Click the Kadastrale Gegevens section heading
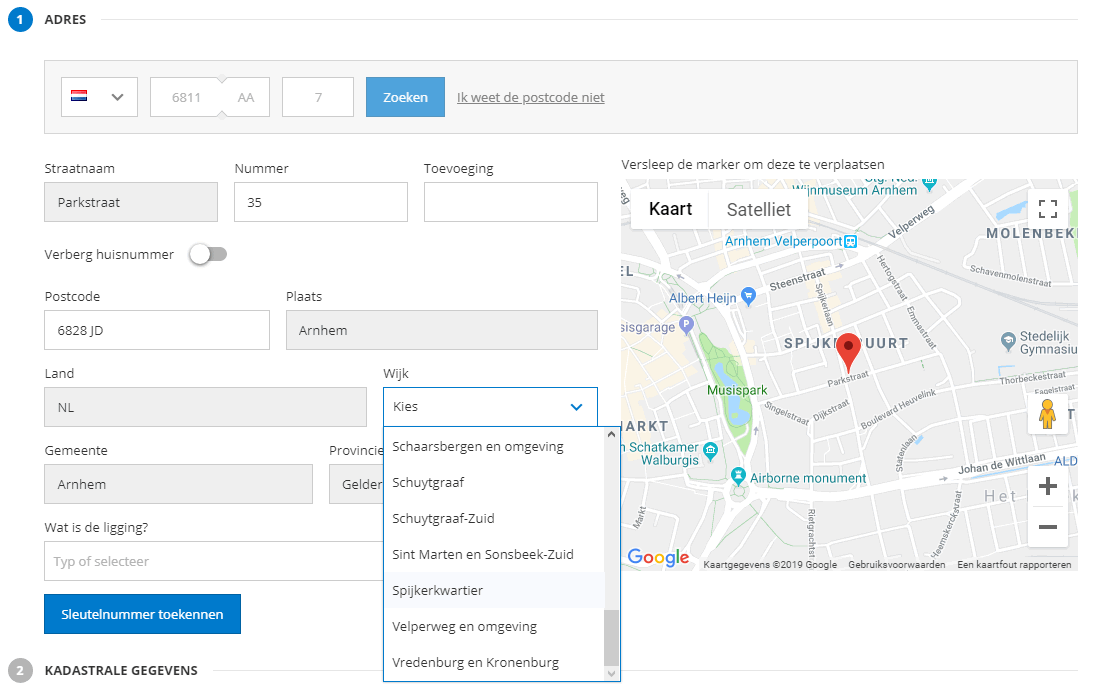 coord(121,671)
